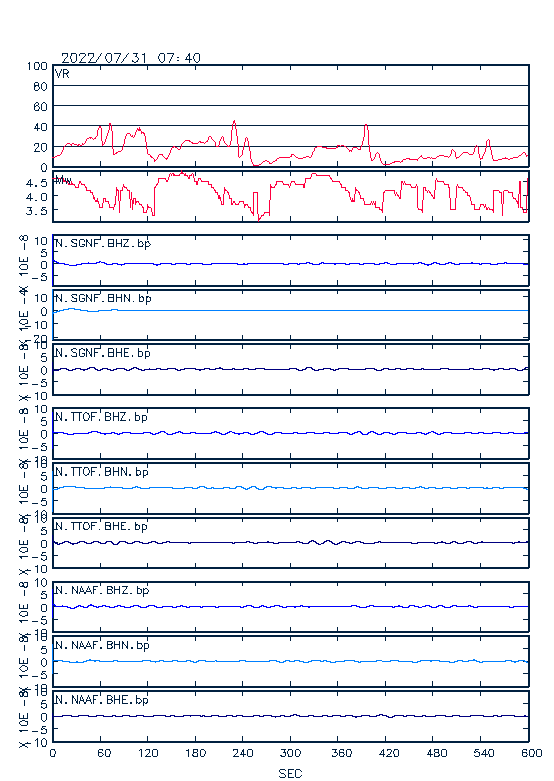Select the N.SGNF.BHZ.bp trace label

(x=103, y=243)
